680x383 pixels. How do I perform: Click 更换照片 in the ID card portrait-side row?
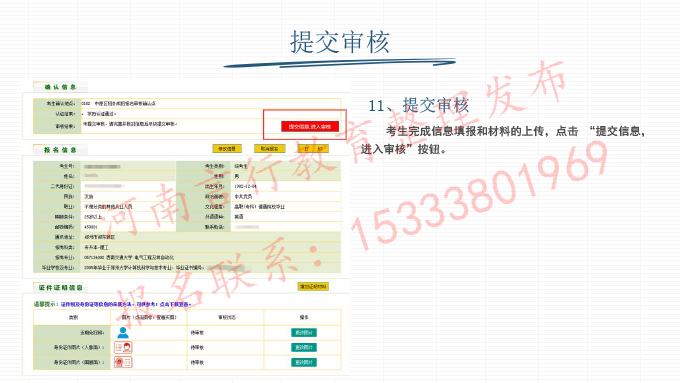(304, 347)
